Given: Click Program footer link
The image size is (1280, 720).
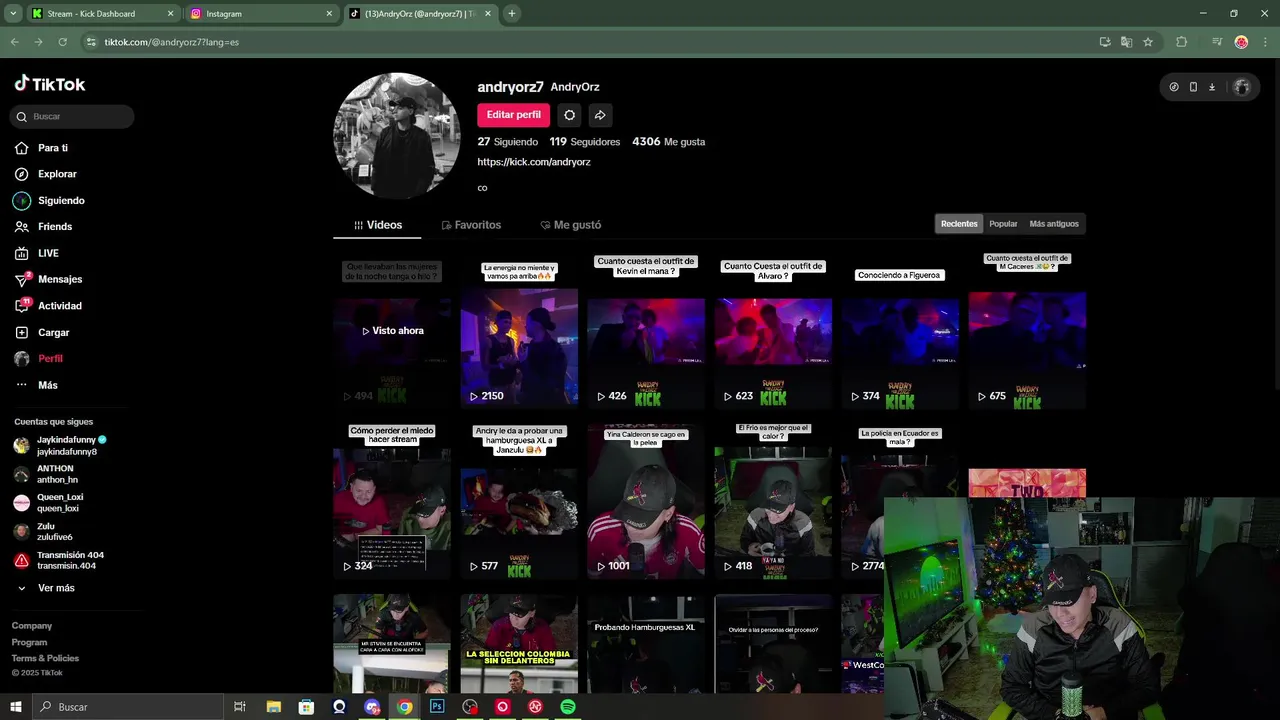Looking at the screenshot, I should pyautogui.click(x=29, y=642).
